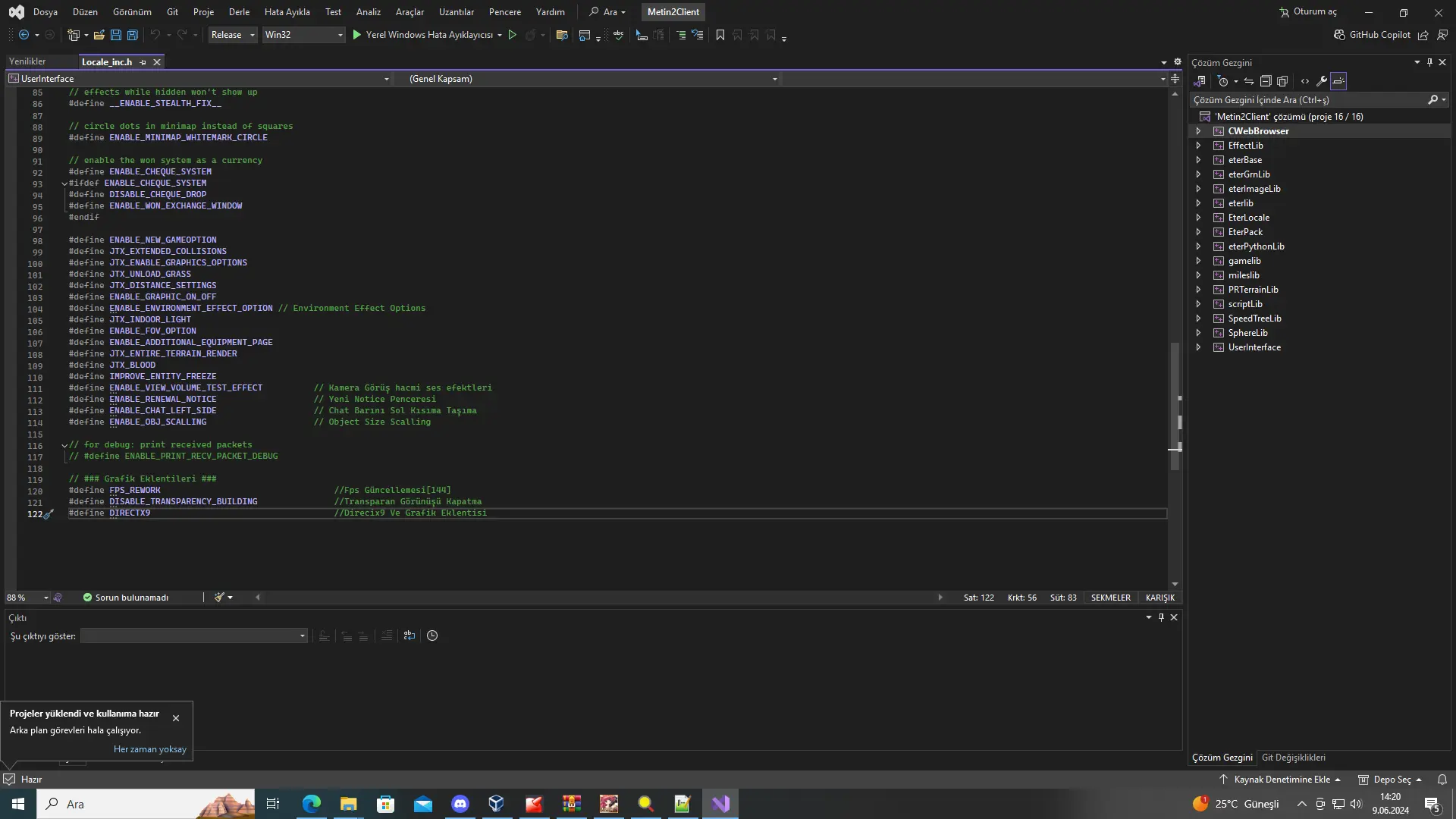Viewport: 1456px width, 819px height.
Task: Click the Sync with Active Document arrows icon
Action: [1249, 81]
